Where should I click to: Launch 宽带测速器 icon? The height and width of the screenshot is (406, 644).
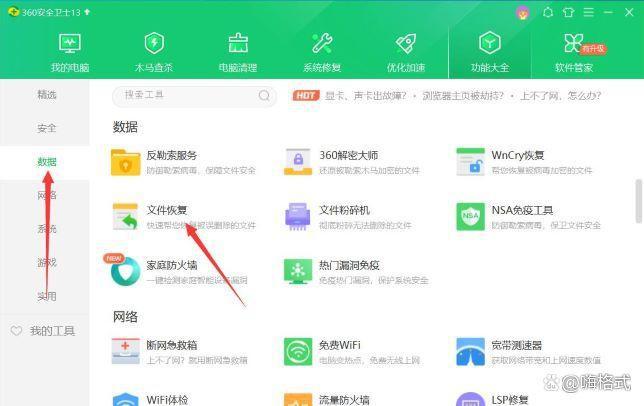[x=471, y=351]
